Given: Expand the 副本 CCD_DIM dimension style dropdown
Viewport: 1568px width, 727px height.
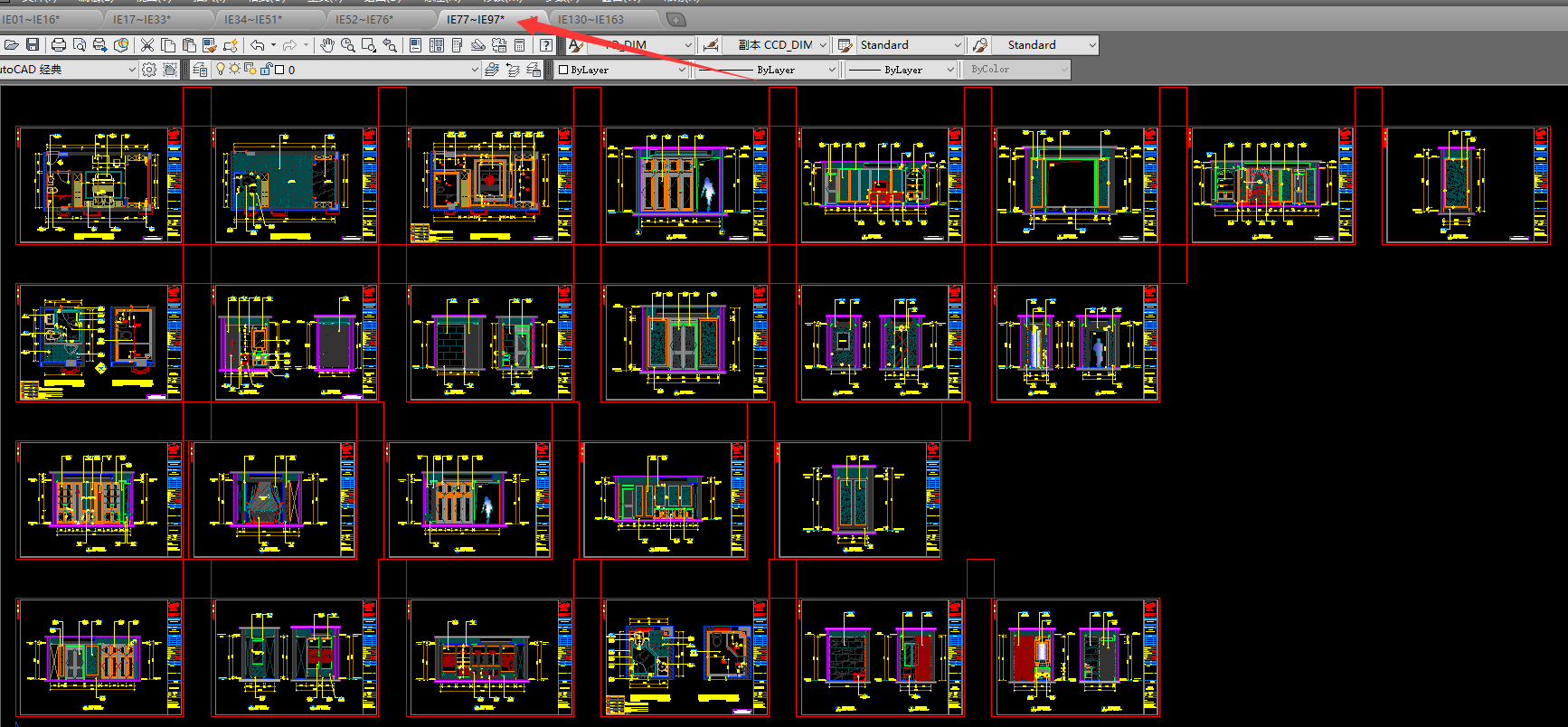Looking at the screenshot, I should 823,45.
